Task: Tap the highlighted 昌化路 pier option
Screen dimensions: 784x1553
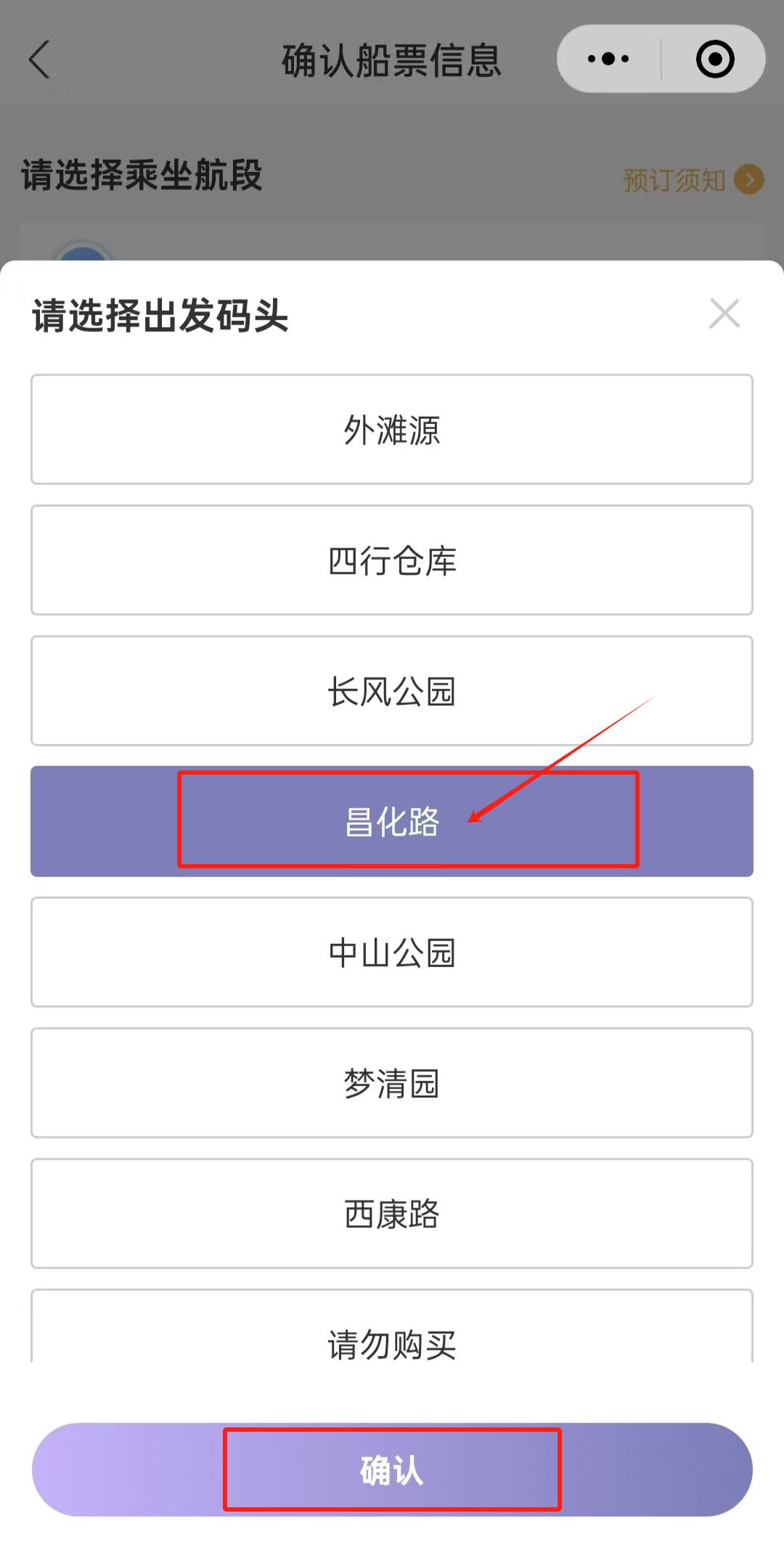Action: (x=391, y=821)
